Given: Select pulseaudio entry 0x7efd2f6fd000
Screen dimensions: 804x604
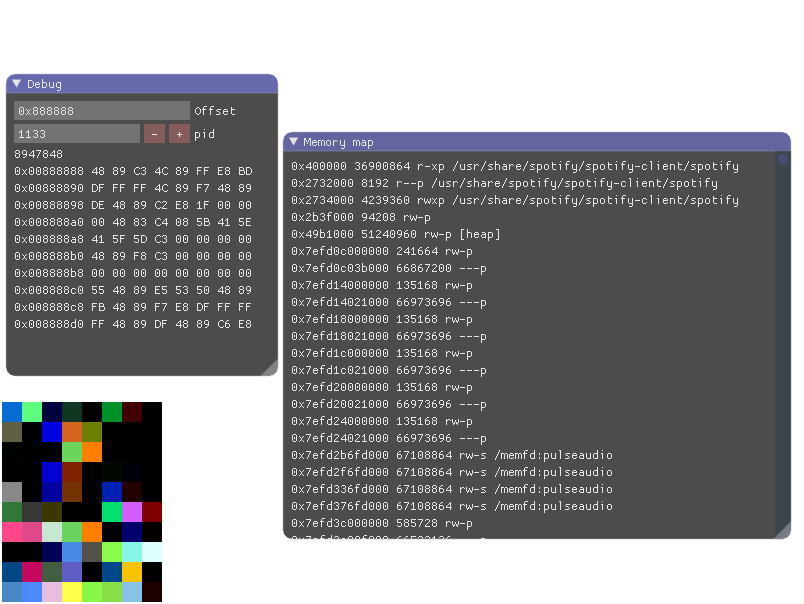Looking at the screenshot, I should tap(452, 472).
